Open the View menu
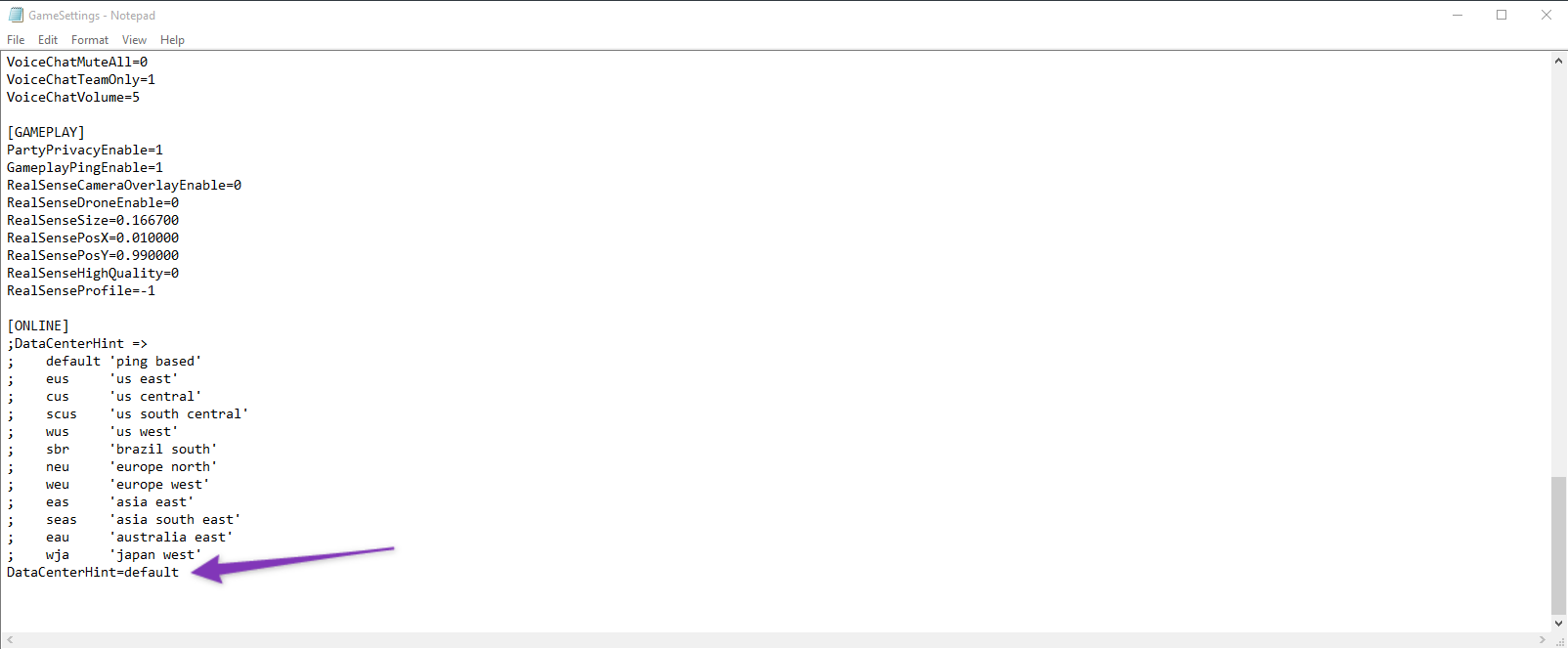The image size is (1568, 649). pos(134,40)
